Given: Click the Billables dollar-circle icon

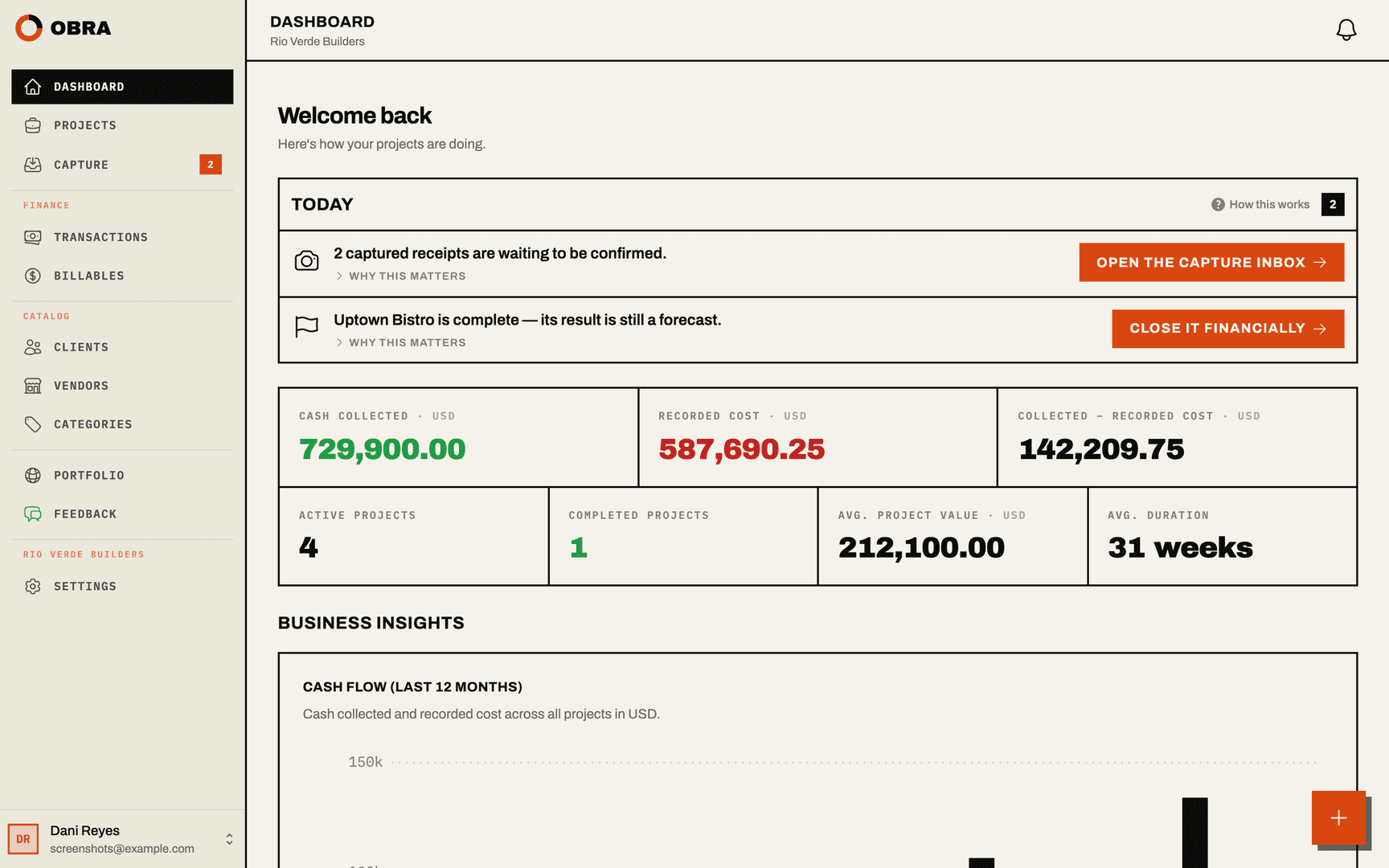Looking at the screenshot, I should (33, 276).
